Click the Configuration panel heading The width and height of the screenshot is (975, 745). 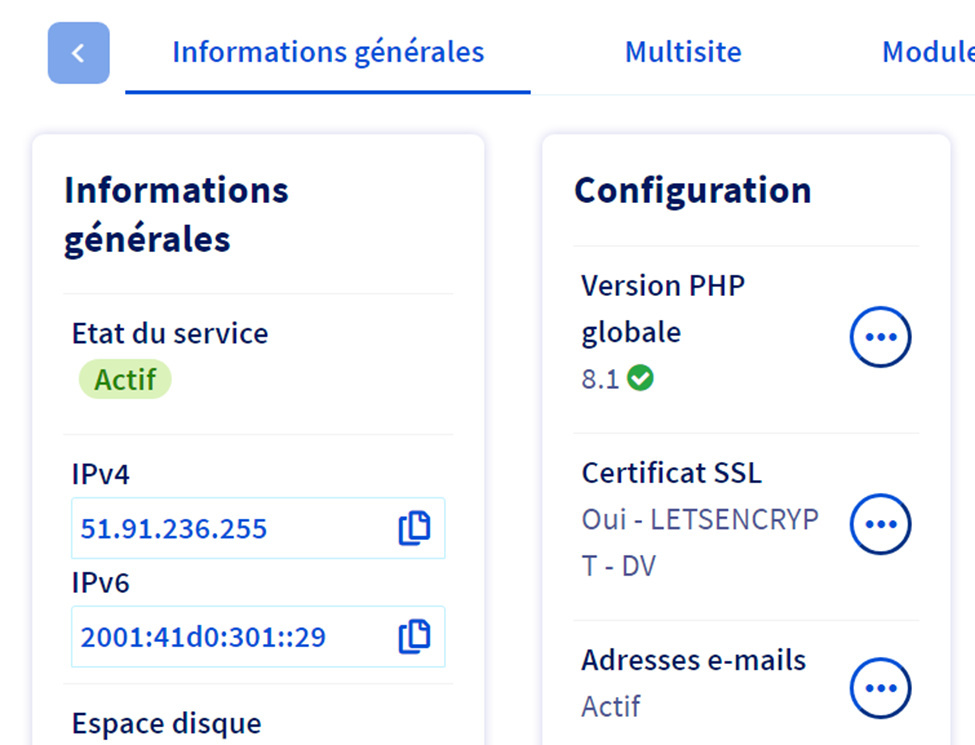pyautogui.click(x=692, y=190)
